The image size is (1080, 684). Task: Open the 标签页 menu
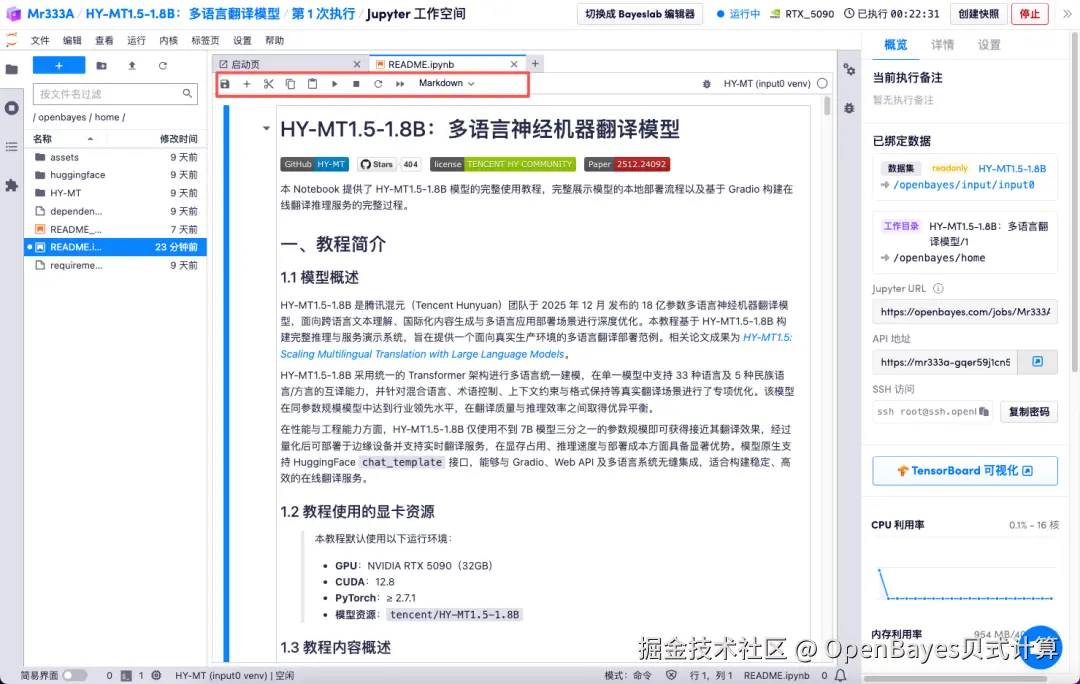coord(205,41)
